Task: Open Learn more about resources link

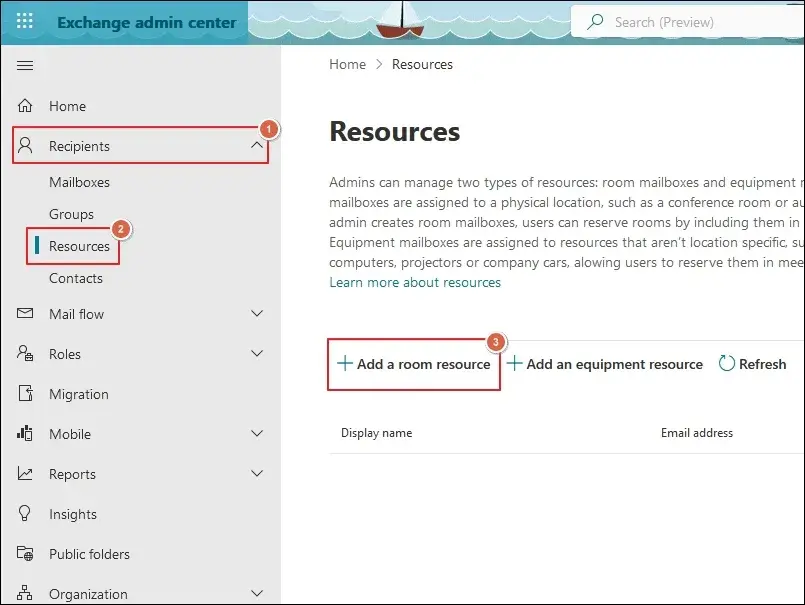Action: [x=415, y=282]
